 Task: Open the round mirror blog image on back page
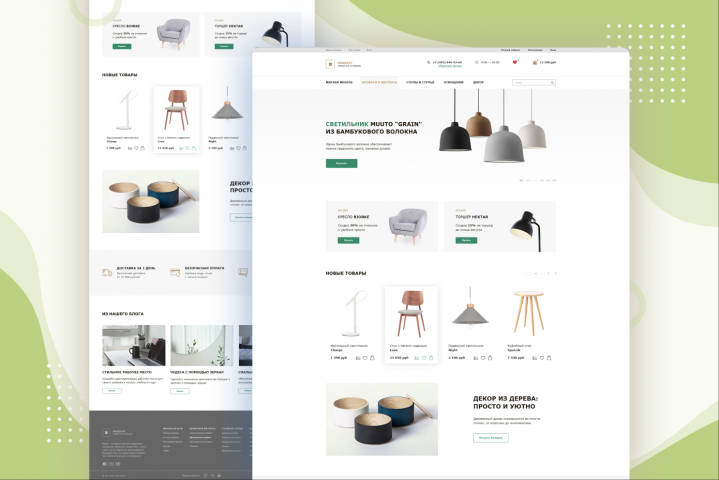point(202,346)
